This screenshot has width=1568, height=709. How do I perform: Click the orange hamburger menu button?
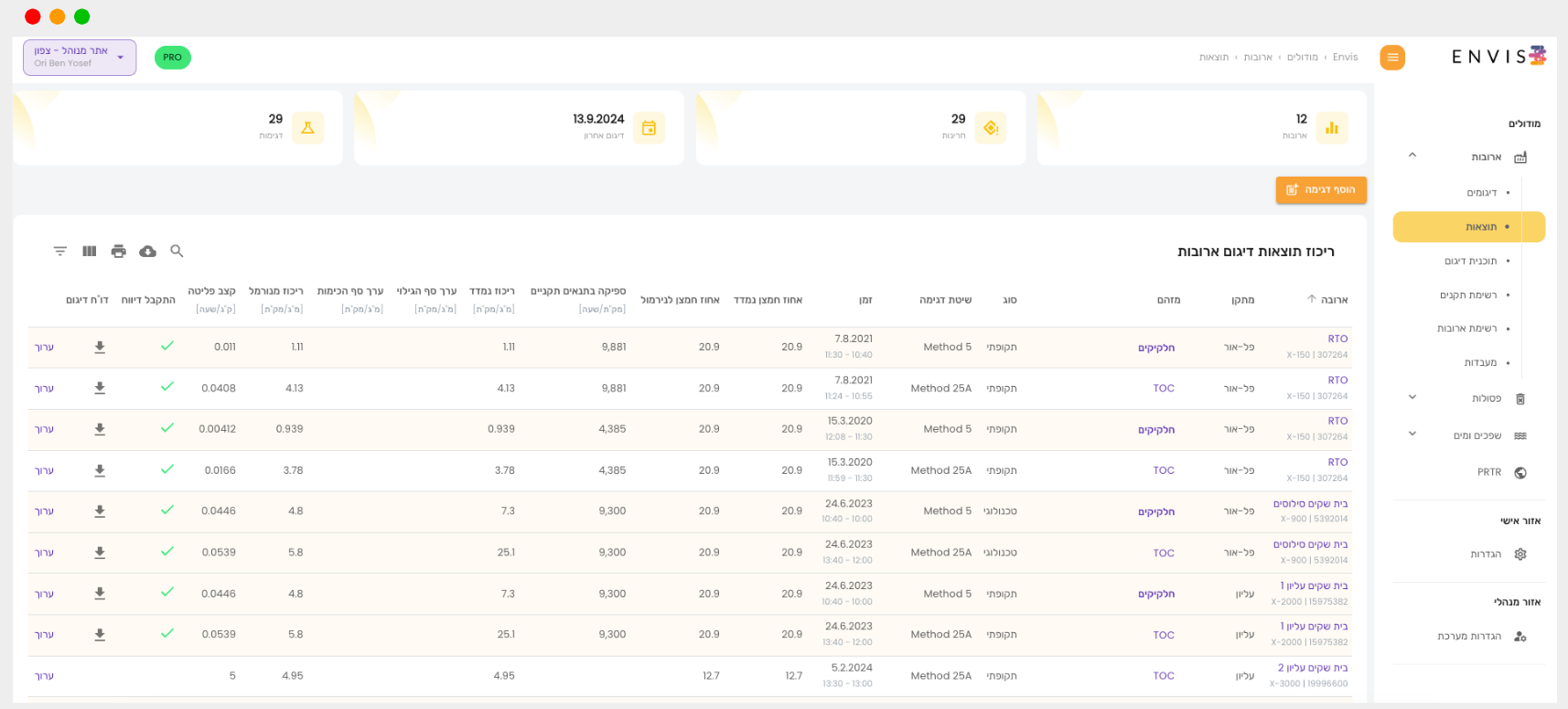click(x=1392, y=58)
